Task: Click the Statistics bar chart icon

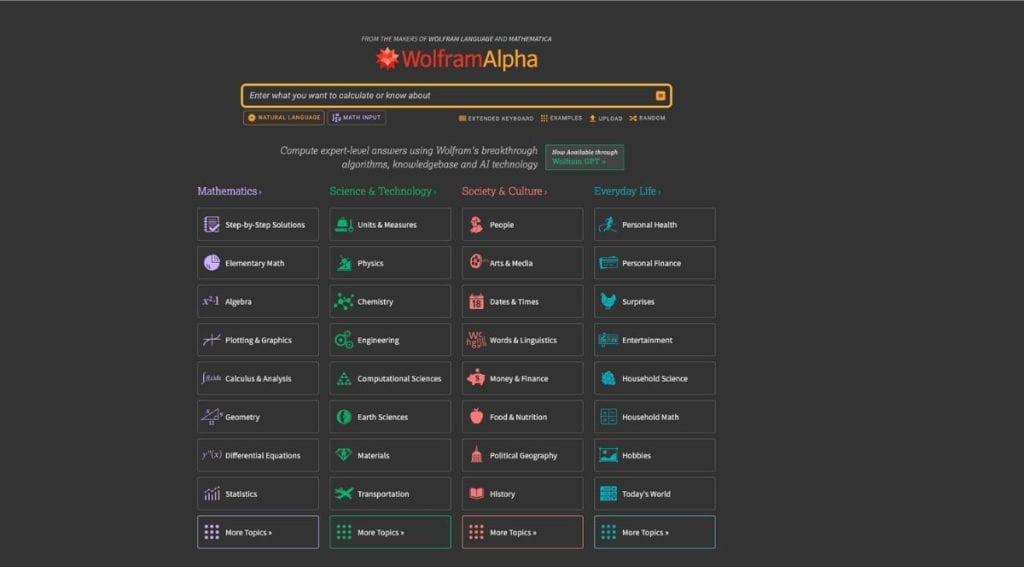Action: tap(212, 494)
